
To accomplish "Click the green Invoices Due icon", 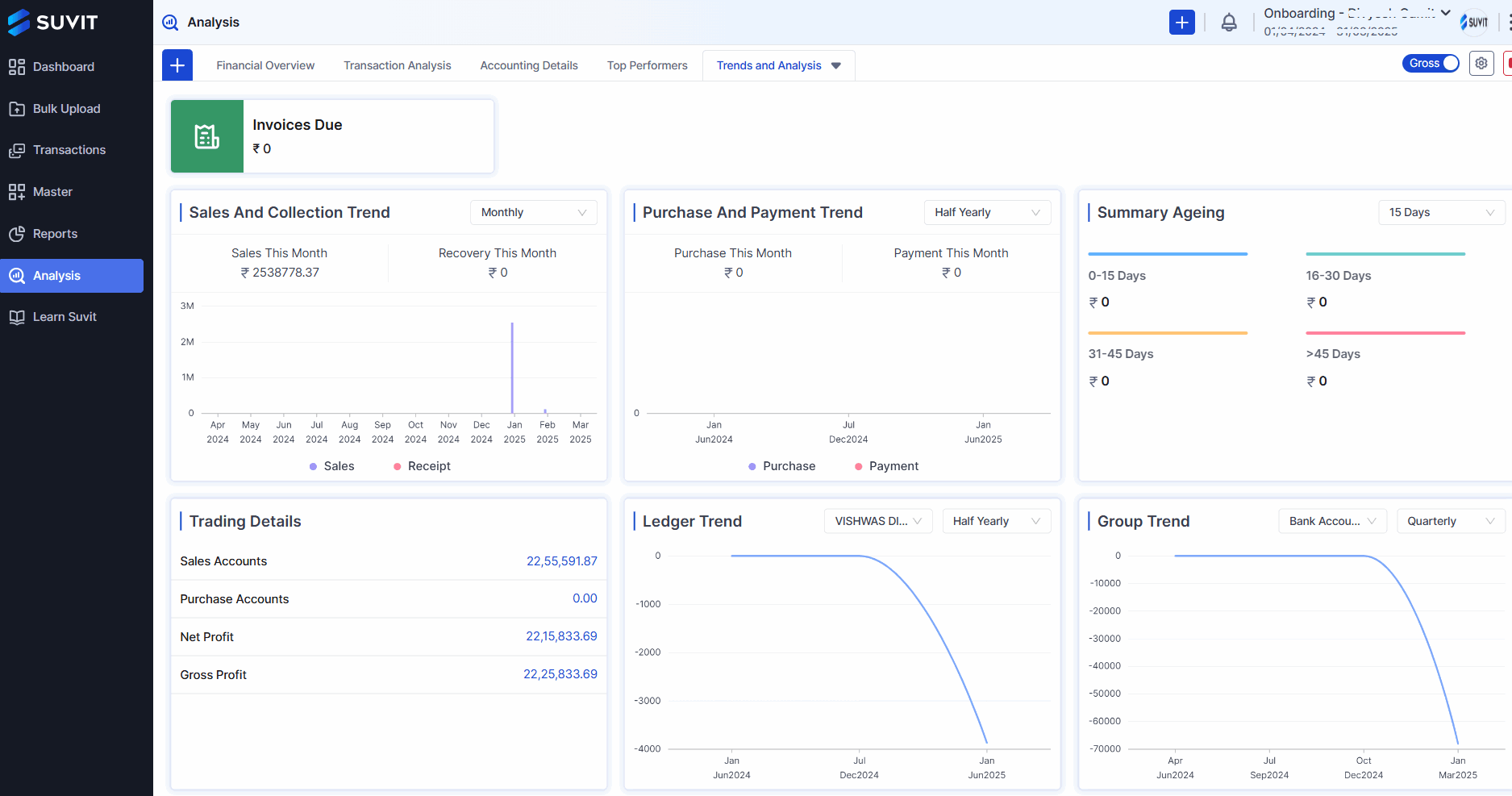I will click(x=207, y=136).
